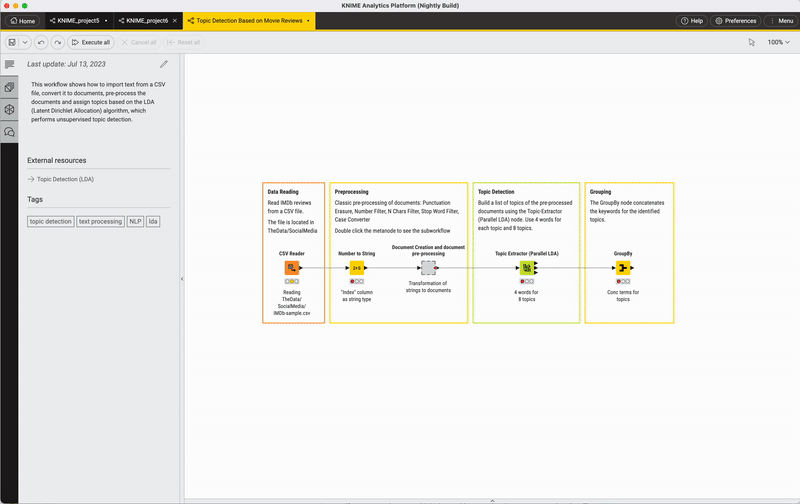Viewport: 800px width, 504px height.
Task: Click the "External resources" heading
Action: 57,160
